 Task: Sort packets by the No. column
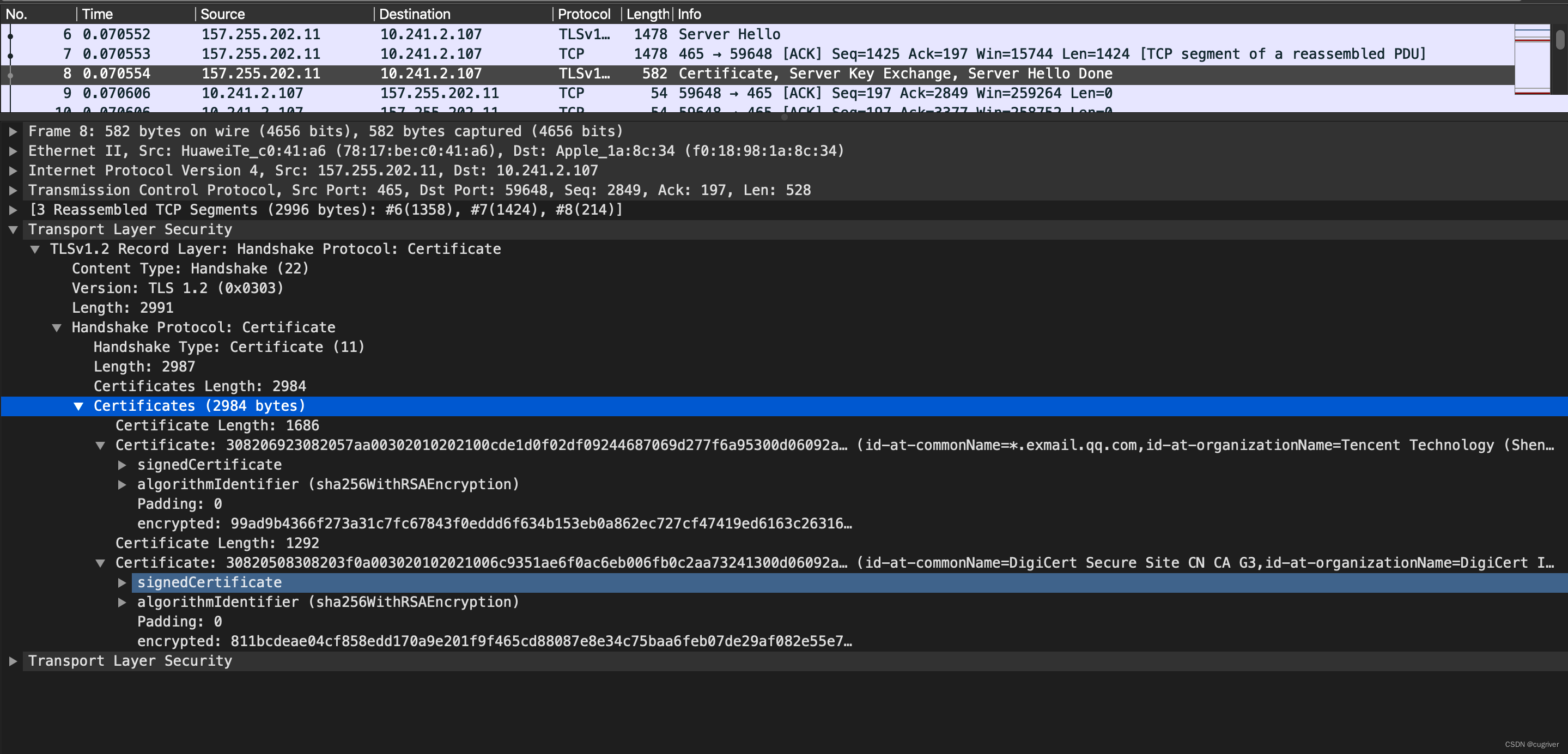[x=38, y=14]
